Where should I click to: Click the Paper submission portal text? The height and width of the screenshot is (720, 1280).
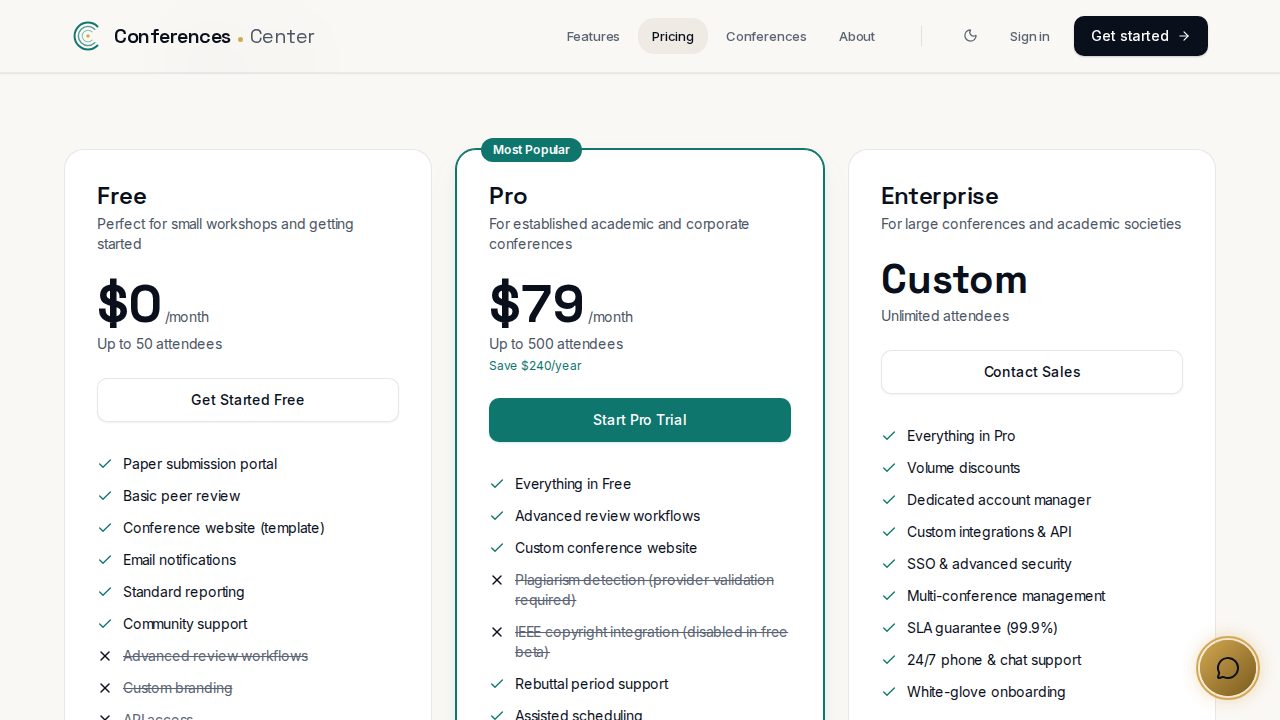[200, 464]
